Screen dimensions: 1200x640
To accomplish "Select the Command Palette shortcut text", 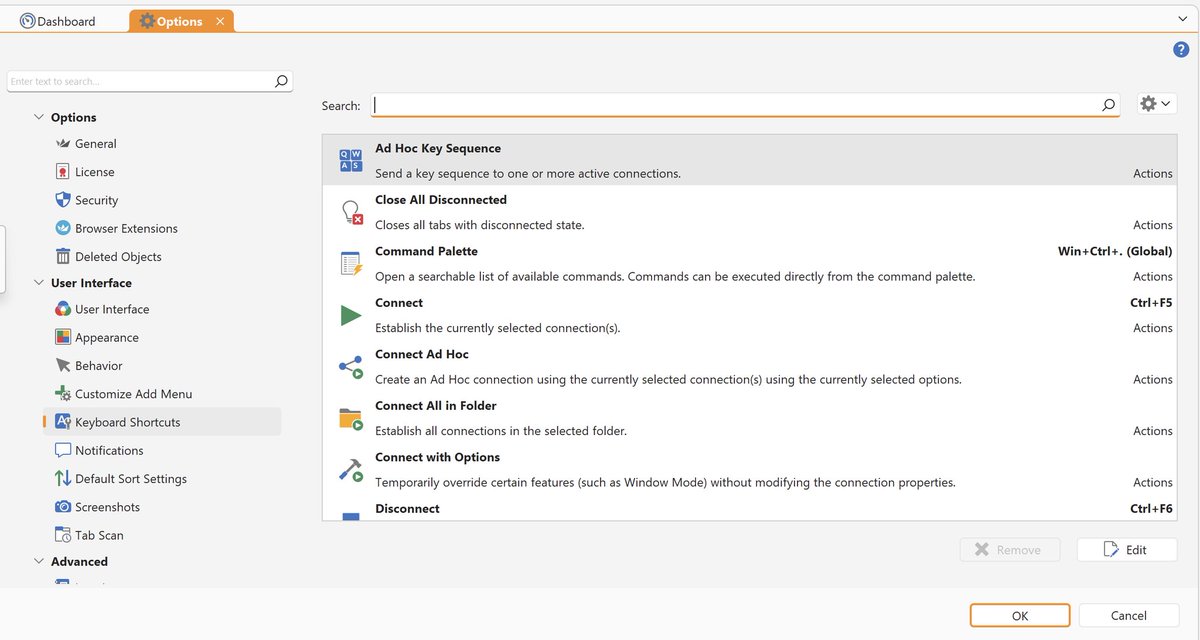I will [426, 251].
